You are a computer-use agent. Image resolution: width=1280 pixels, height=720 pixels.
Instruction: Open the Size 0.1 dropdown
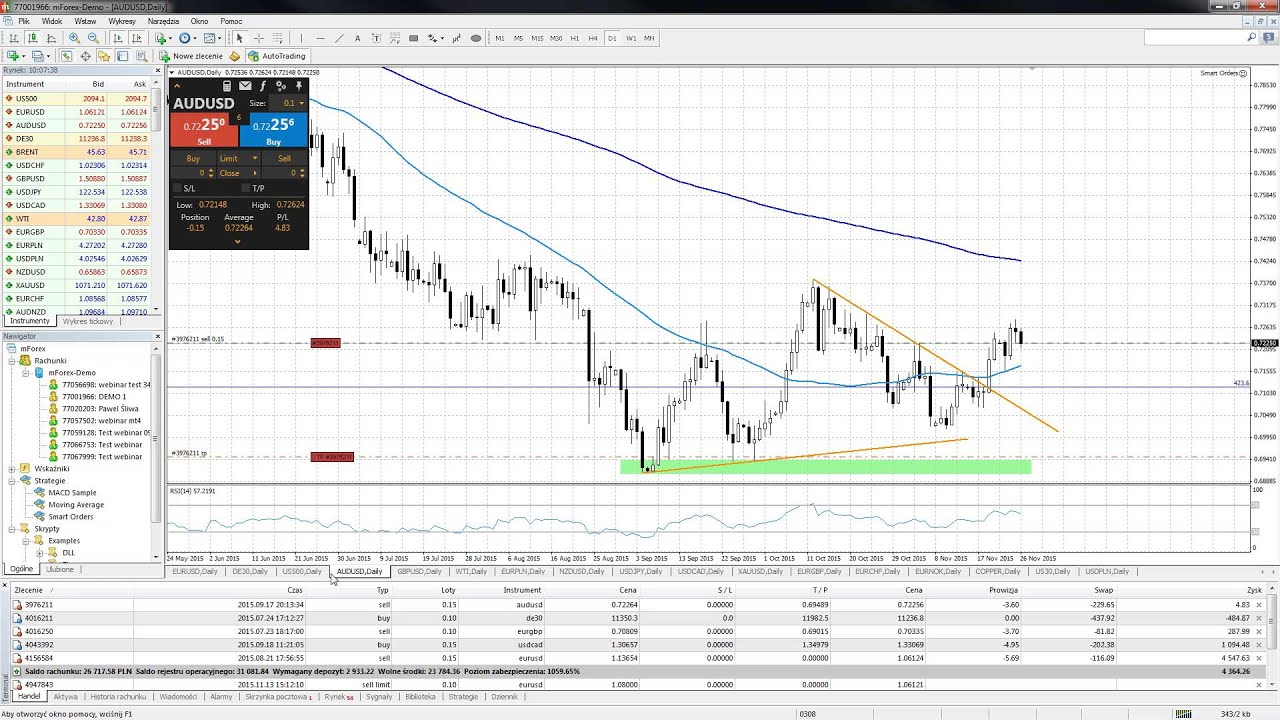[x=301, y=103]
